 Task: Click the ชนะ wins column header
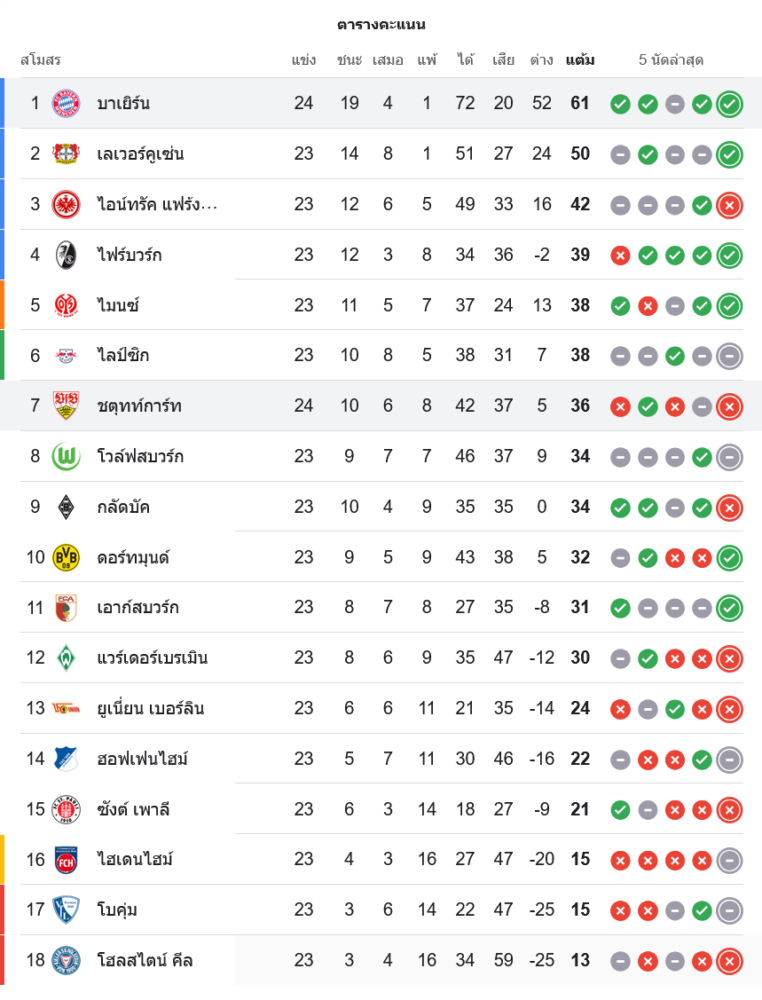pyautogui.click(x=349, y=60)
